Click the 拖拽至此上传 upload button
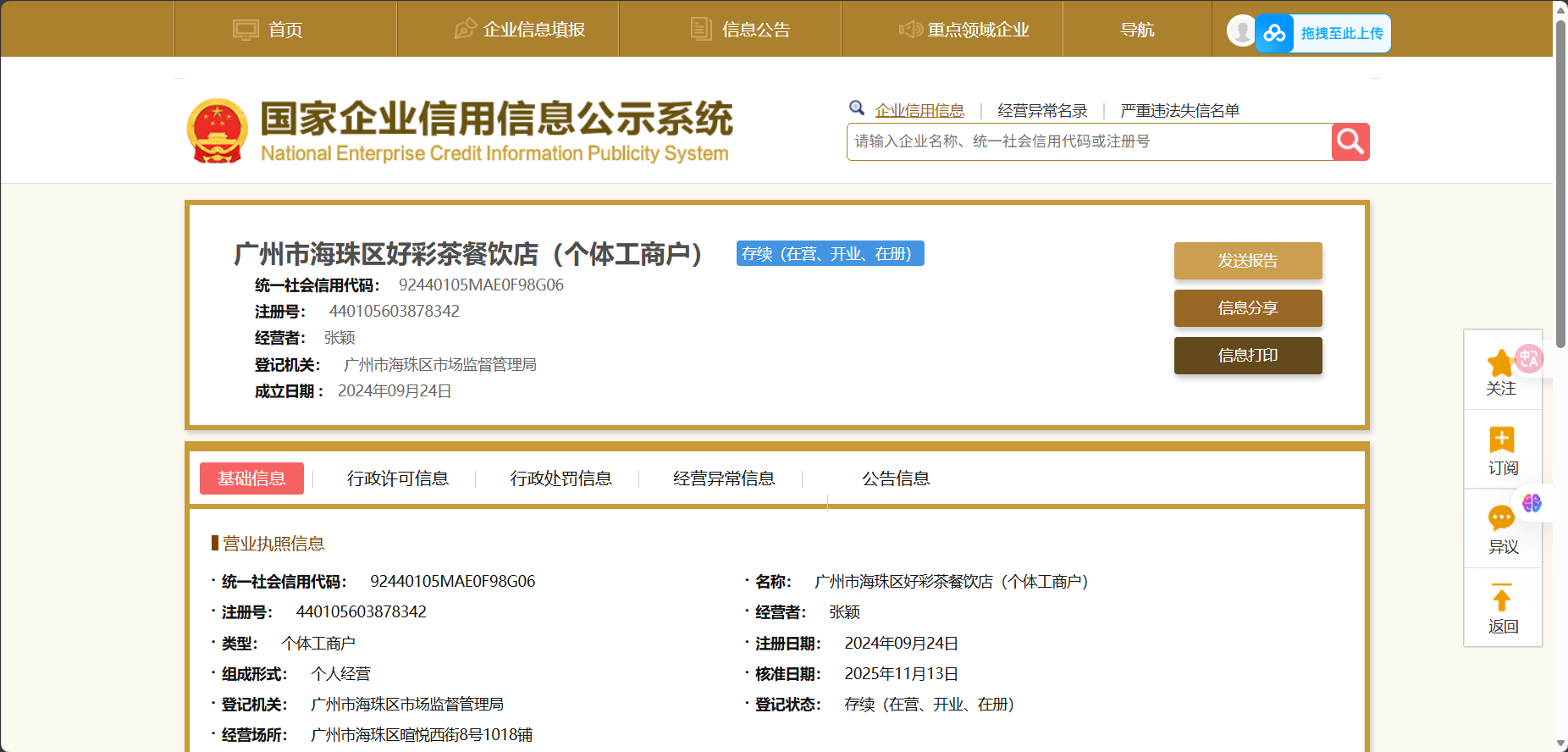 coord(1323,33)
